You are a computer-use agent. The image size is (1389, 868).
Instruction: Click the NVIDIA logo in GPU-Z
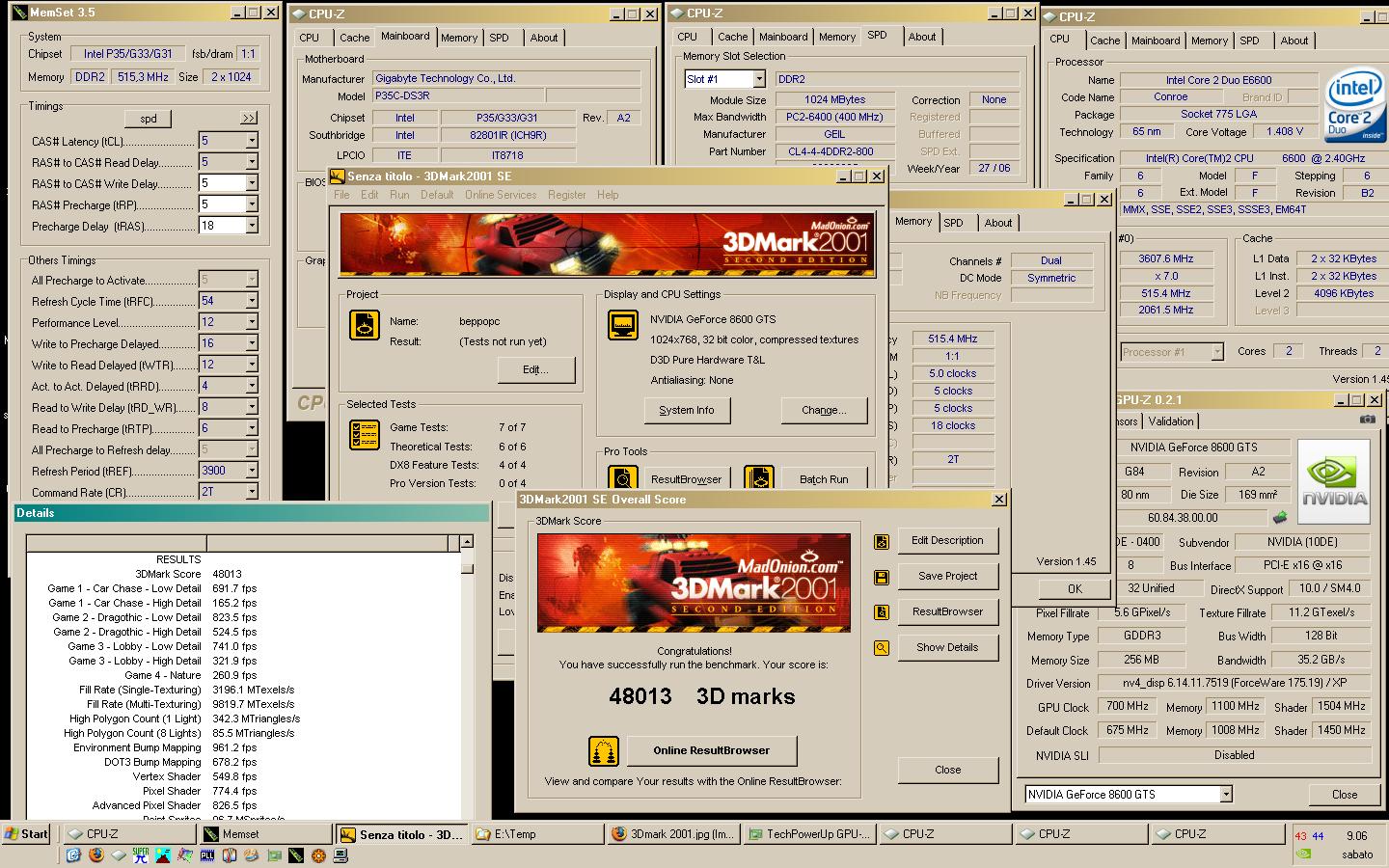(x=1334, y=482)
